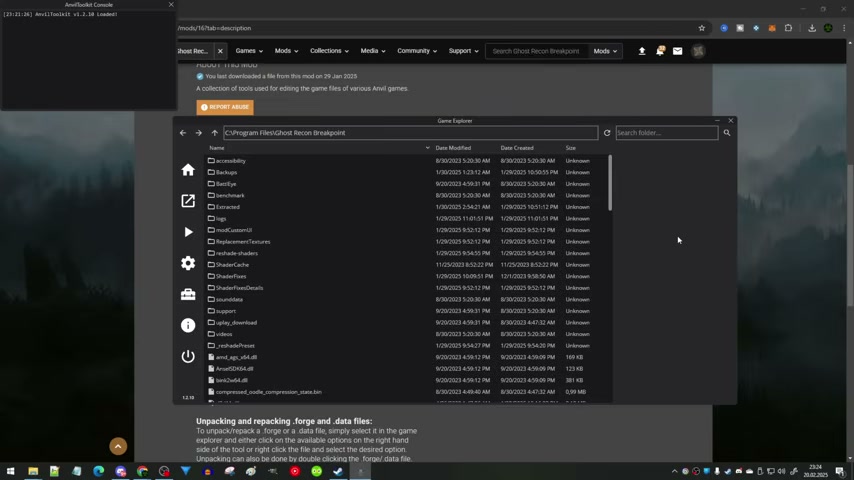Click the Game Explorer path address field
854x480 pixels.
tap(410, 133)
